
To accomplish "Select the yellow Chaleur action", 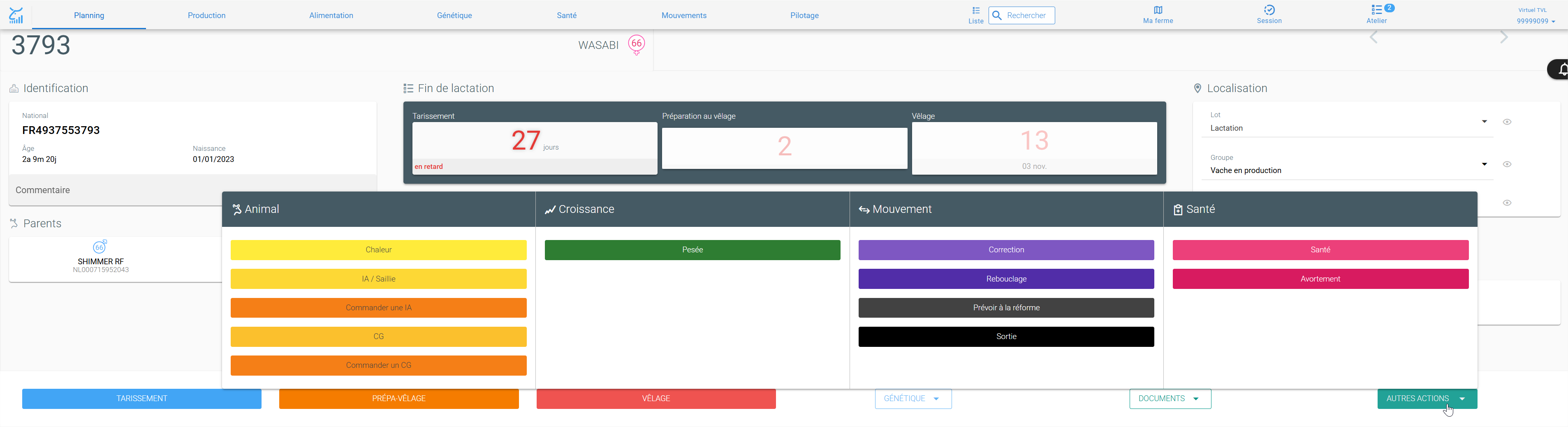I will 379,250.
